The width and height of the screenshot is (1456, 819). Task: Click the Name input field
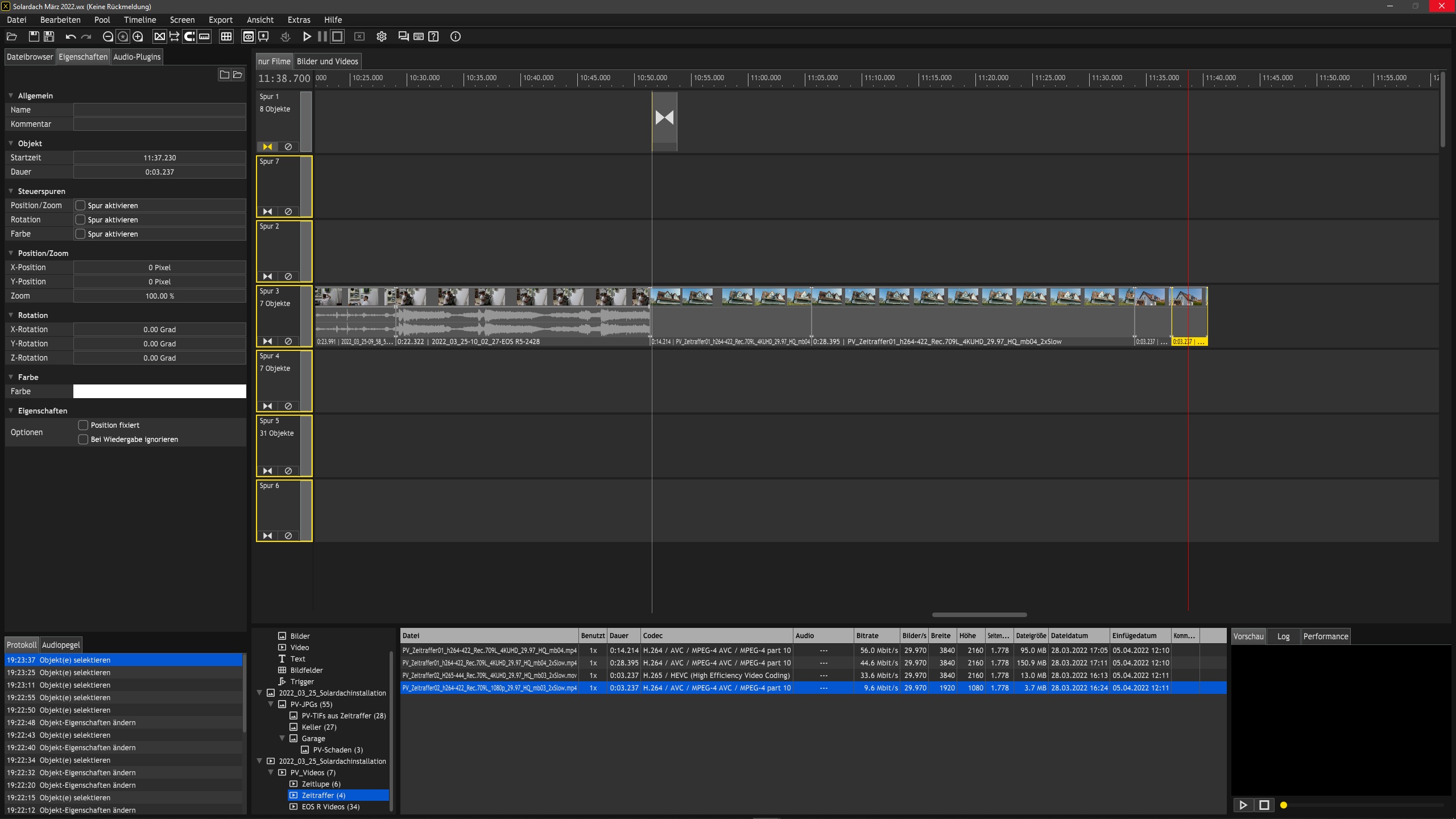pos(160,110)
